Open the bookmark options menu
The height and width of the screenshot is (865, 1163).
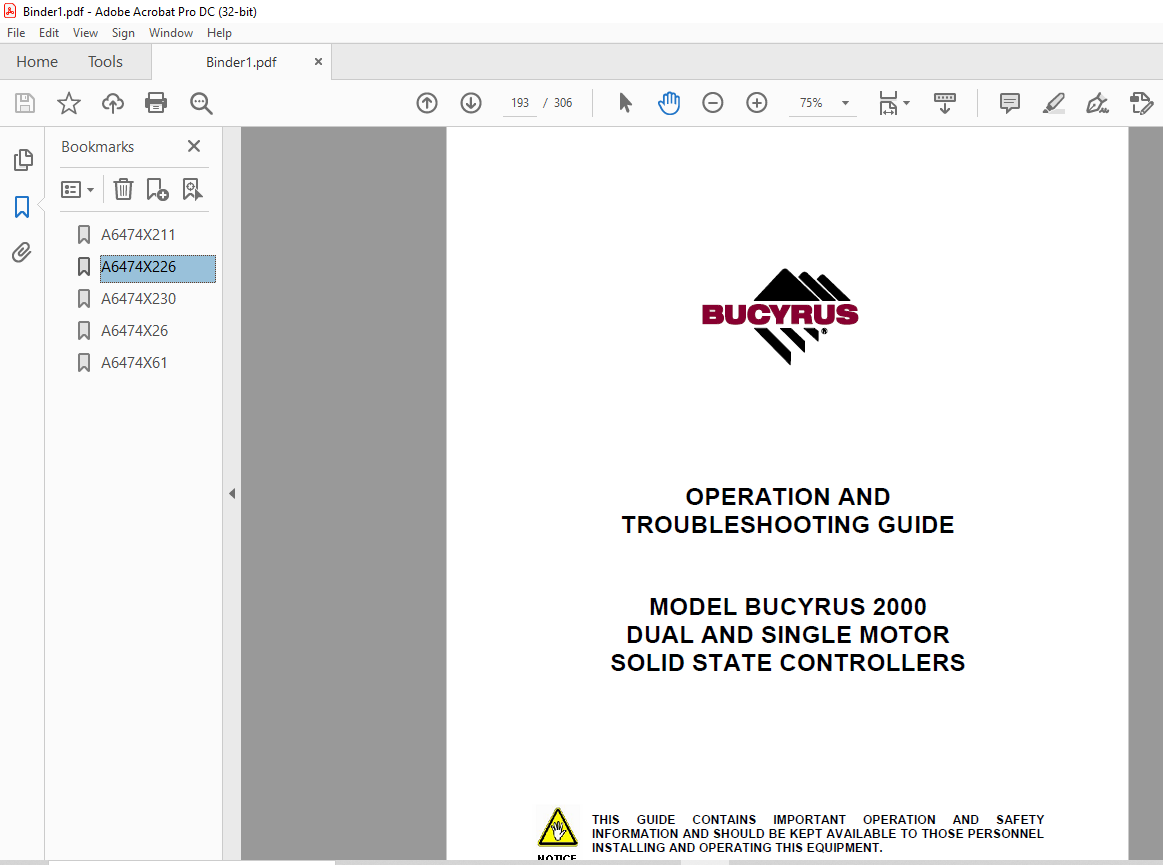click(77, 190)
